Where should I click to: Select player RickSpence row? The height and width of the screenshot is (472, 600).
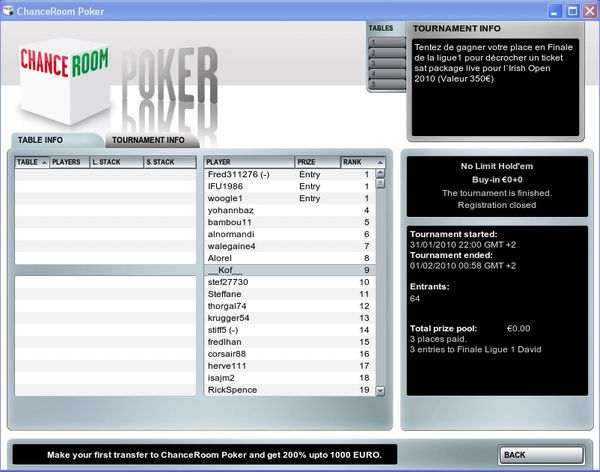(290, 390)
